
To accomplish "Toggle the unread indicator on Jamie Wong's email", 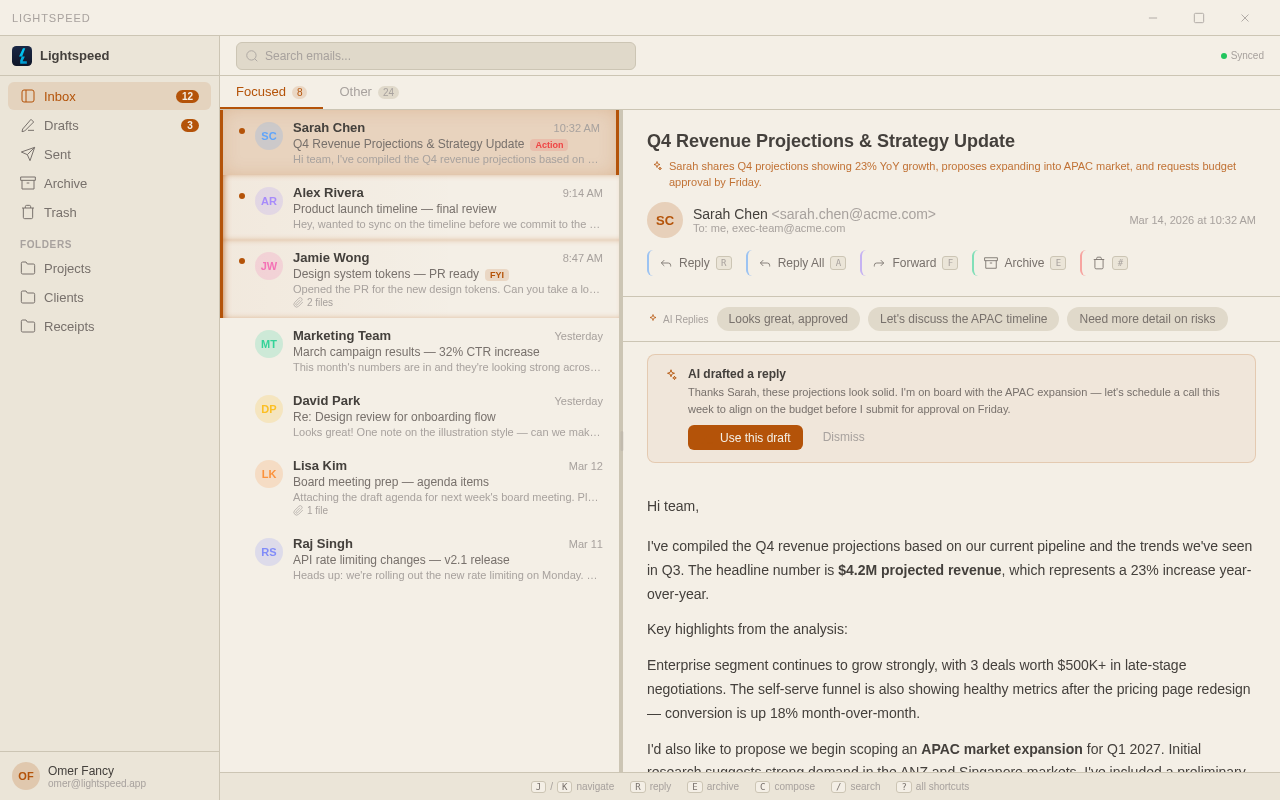I will point(241,258).
